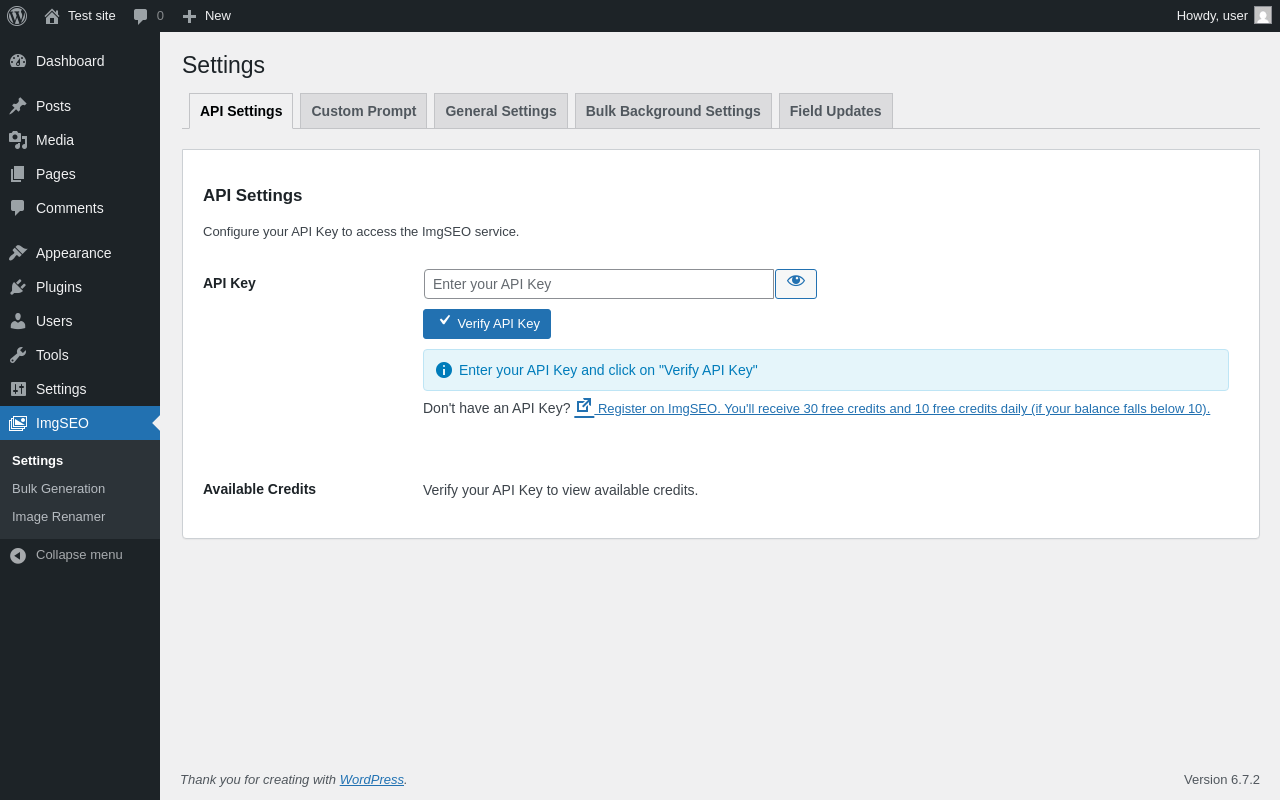
Task: Click 'Configure your API Key' description text
Action: click(x=361, y=232)
